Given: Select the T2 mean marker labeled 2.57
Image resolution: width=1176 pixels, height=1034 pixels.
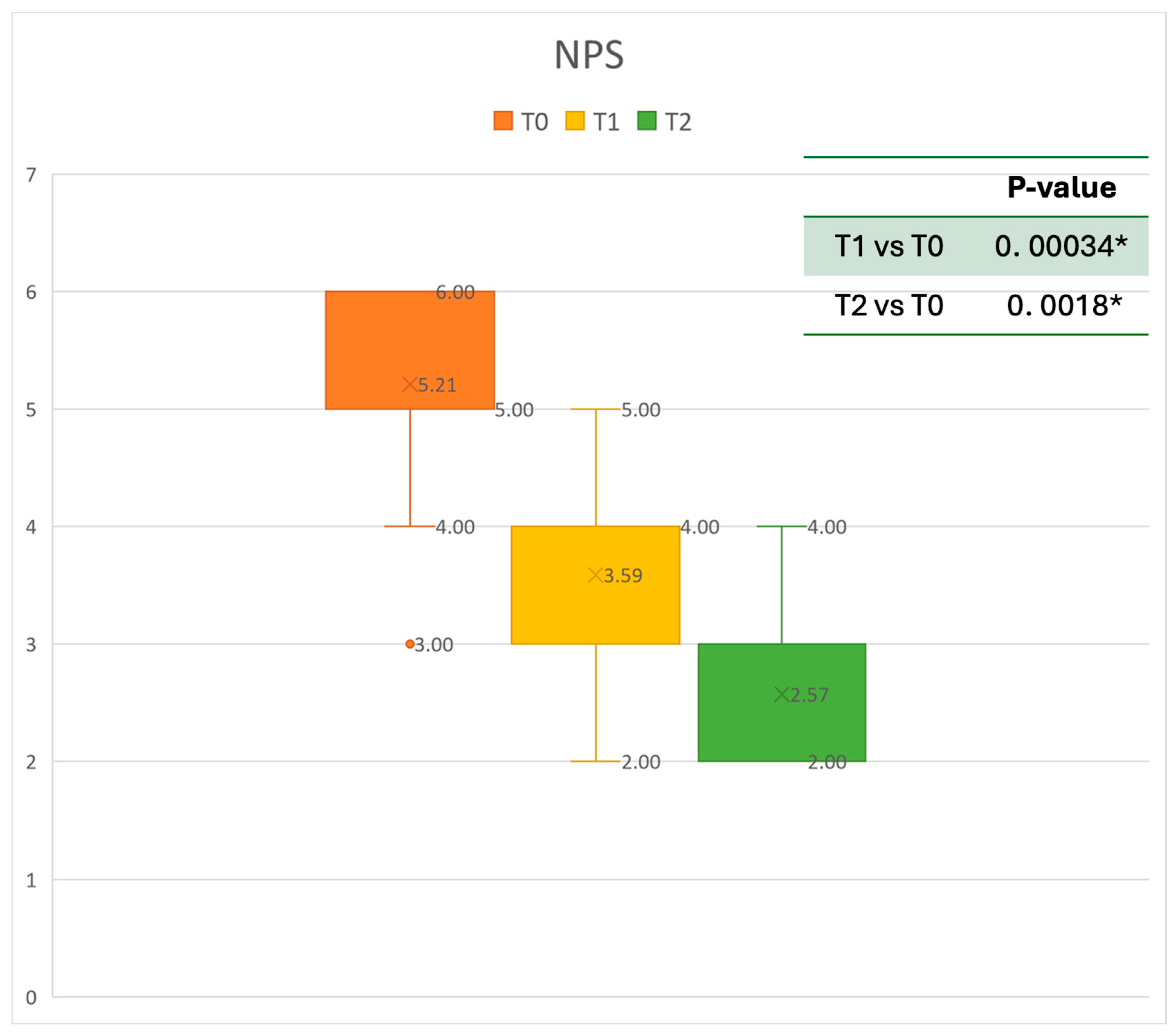Looking at the screenshot, I should (x=781, y=695).
